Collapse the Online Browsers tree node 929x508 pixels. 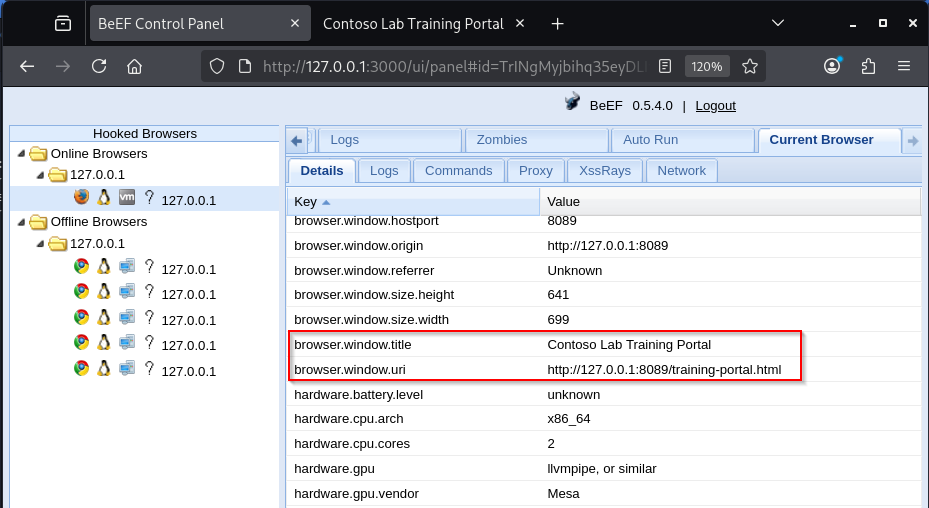point(21,154)
